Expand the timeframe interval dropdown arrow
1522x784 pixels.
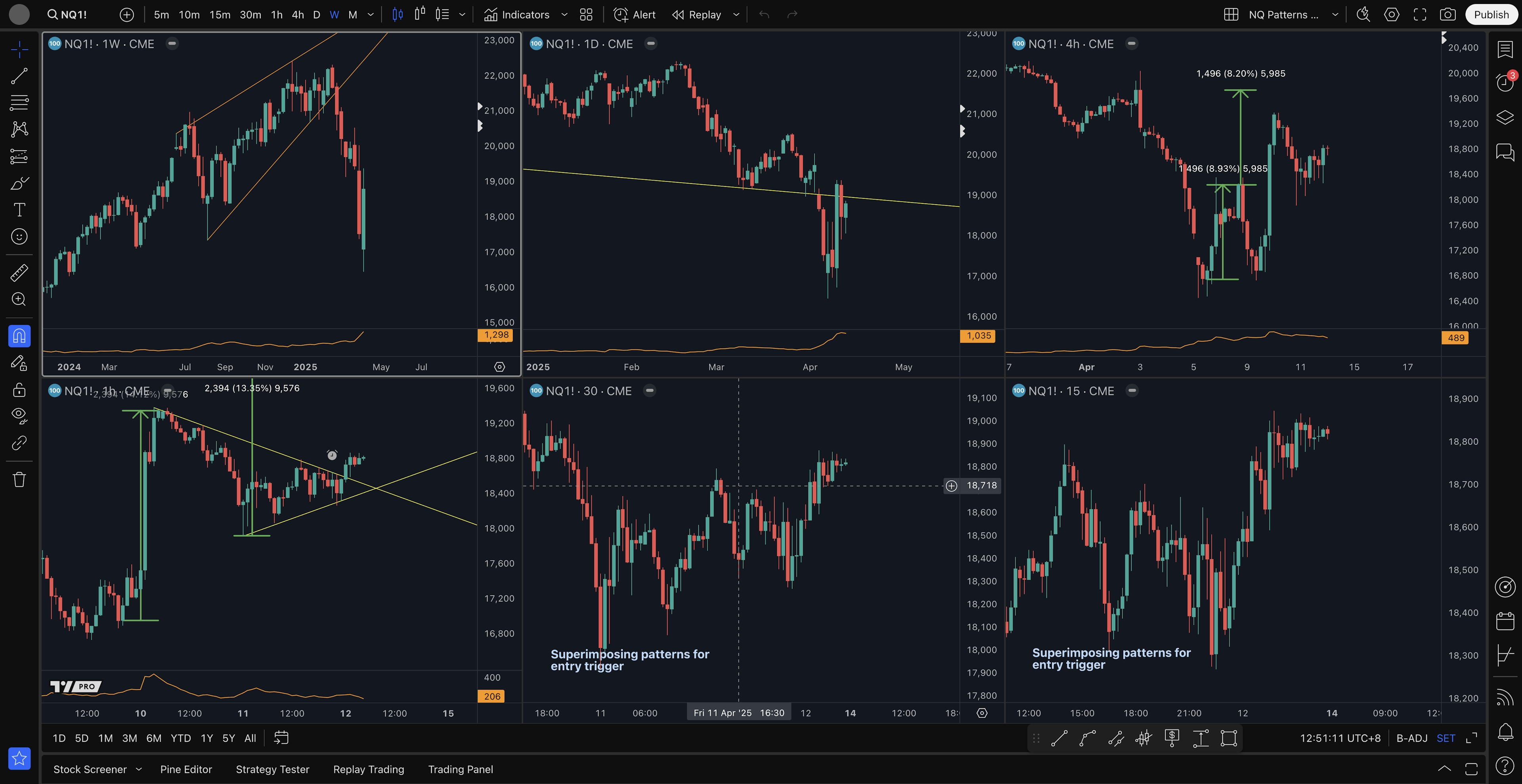[371, 15]
